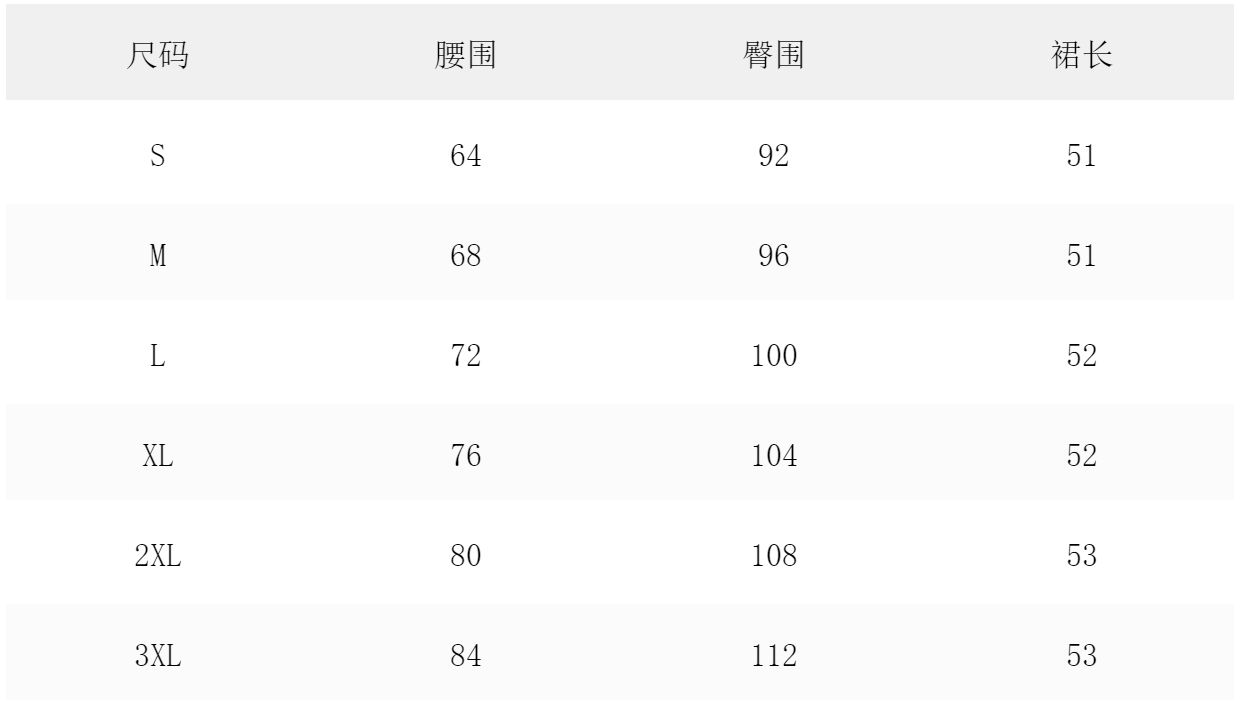Viewport: 1240px width, 708px height.
Task: Click skirt length 53 in 3XL row
Action: click(1082, 657)
